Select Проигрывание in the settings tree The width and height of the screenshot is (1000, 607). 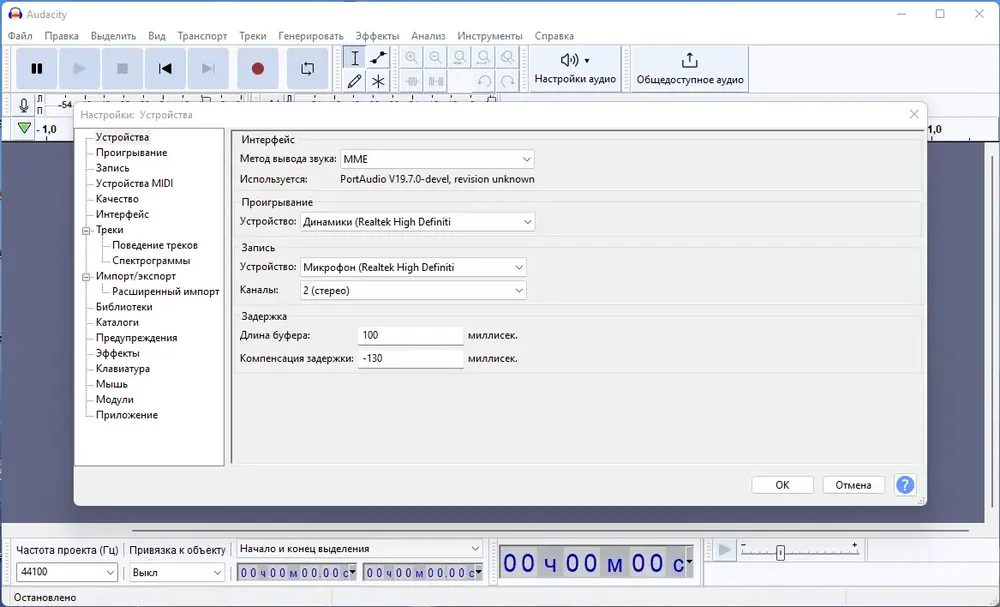[131, 152]
